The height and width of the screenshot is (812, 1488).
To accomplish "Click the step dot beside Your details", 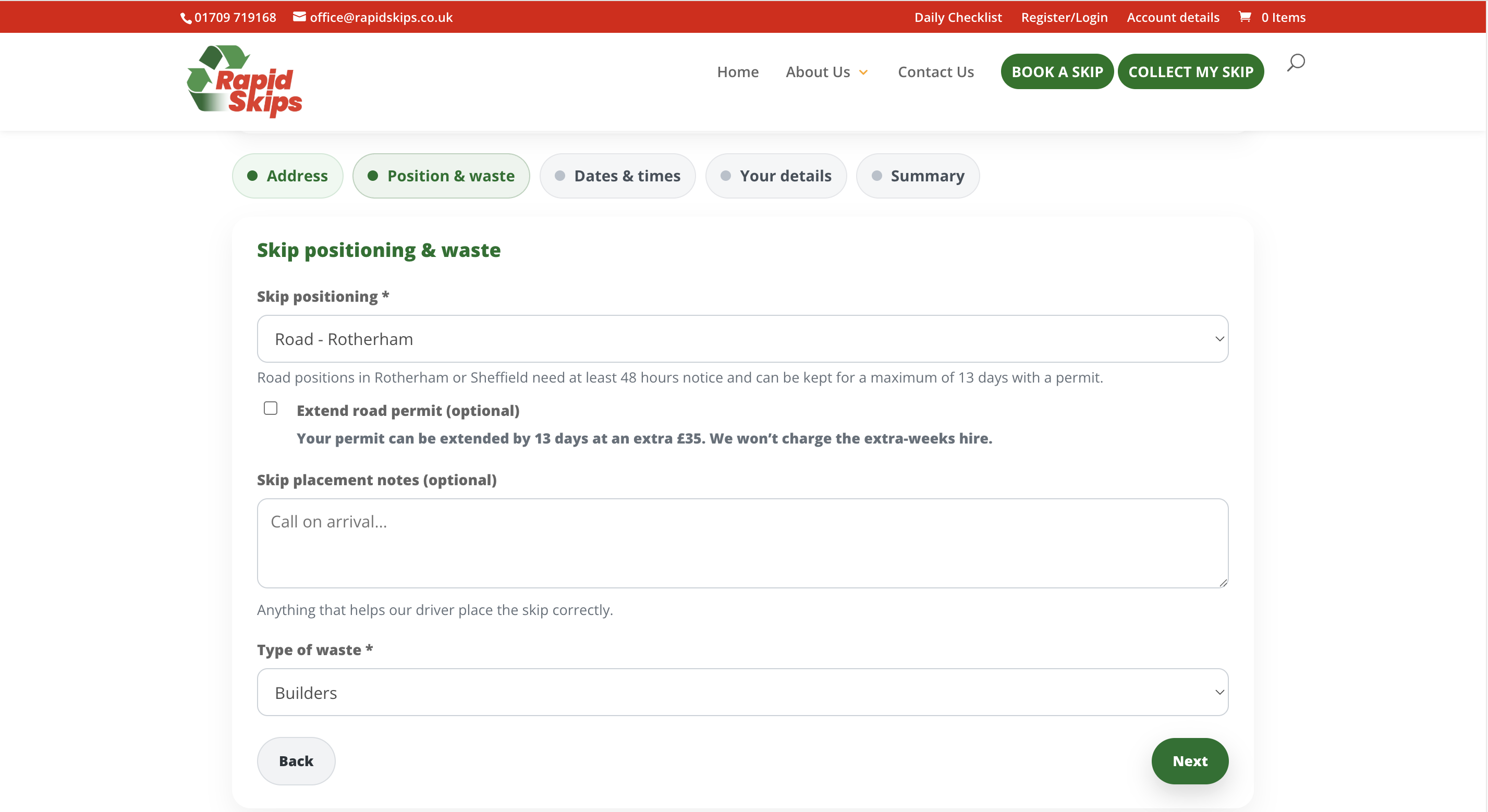I will (x=726, y=176).
